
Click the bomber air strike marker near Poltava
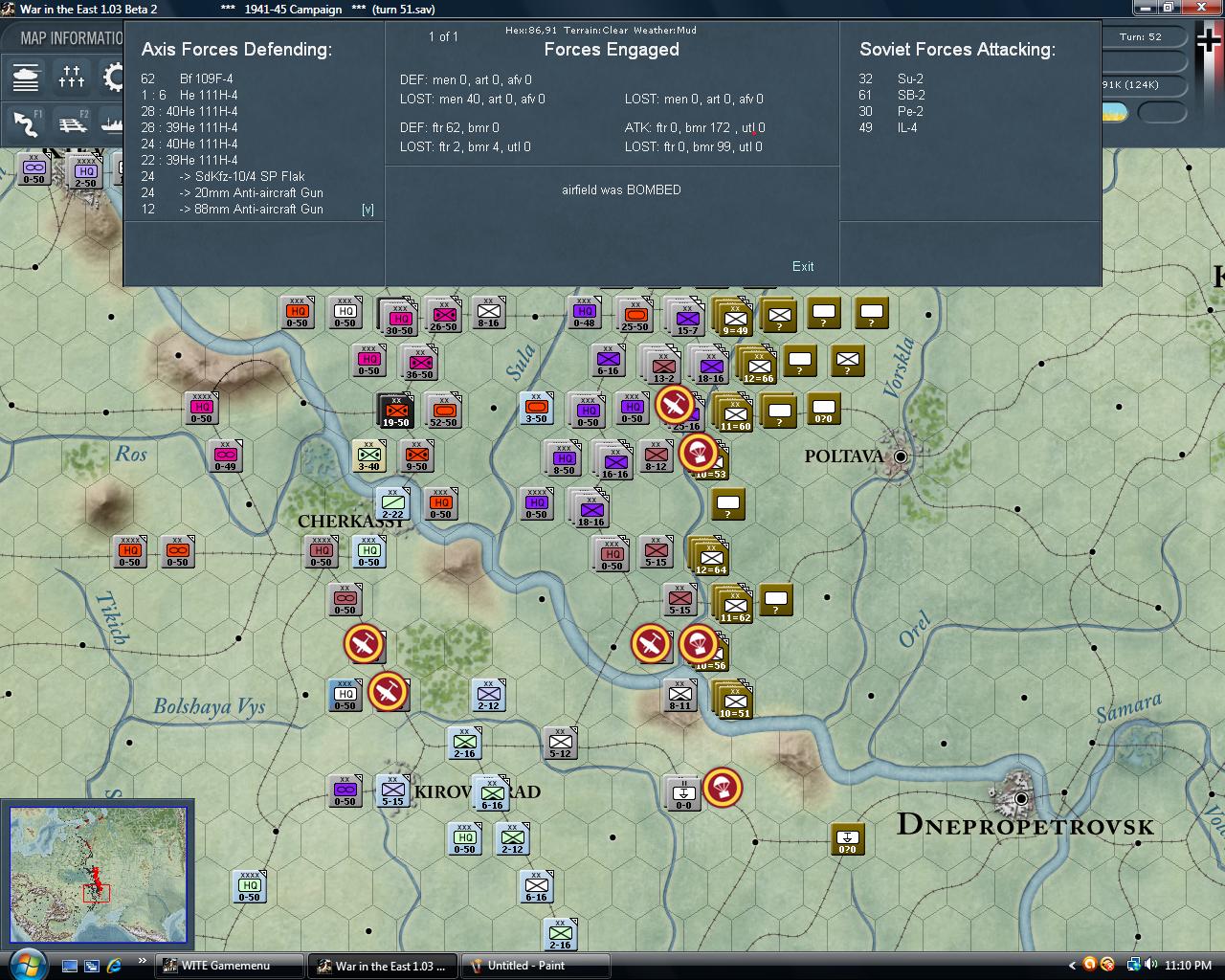click(x=676, y=405)
